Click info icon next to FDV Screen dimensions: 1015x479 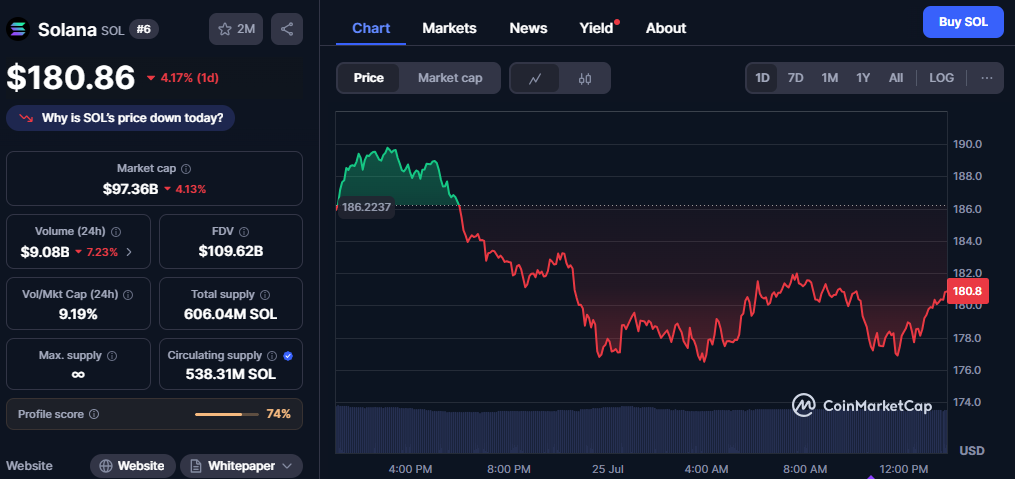245,232
